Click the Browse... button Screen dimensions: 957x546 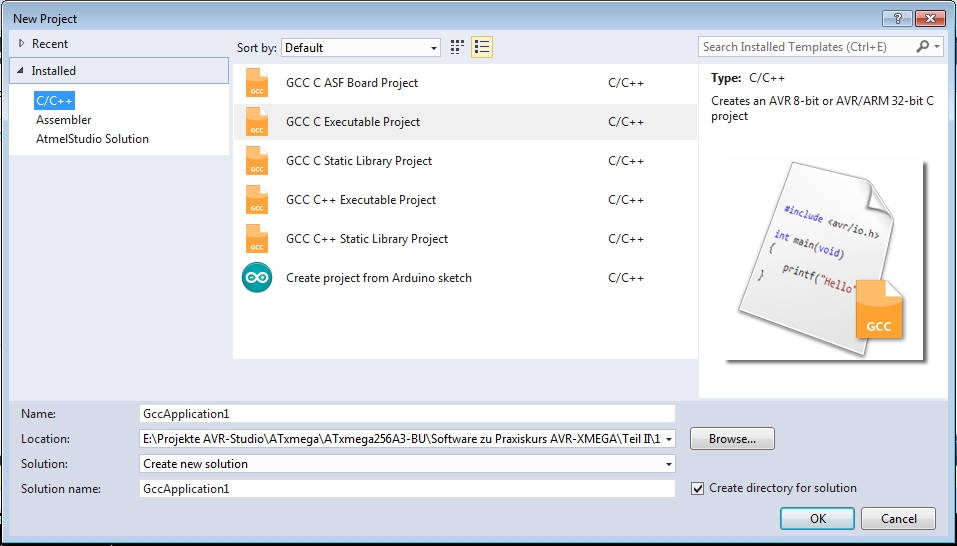[x=732, y=439]
